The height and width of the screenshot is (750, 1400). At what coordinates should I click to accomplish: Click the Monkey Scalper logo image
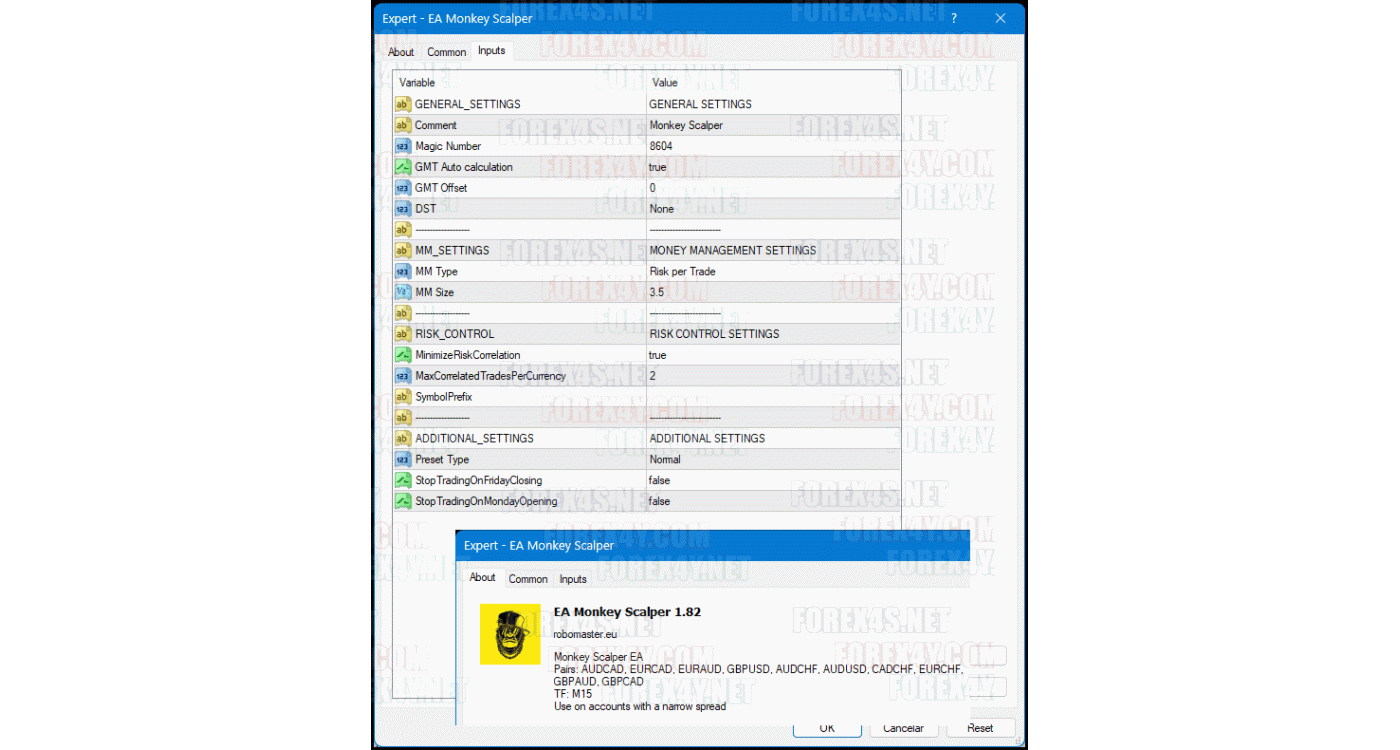(510, 634)
